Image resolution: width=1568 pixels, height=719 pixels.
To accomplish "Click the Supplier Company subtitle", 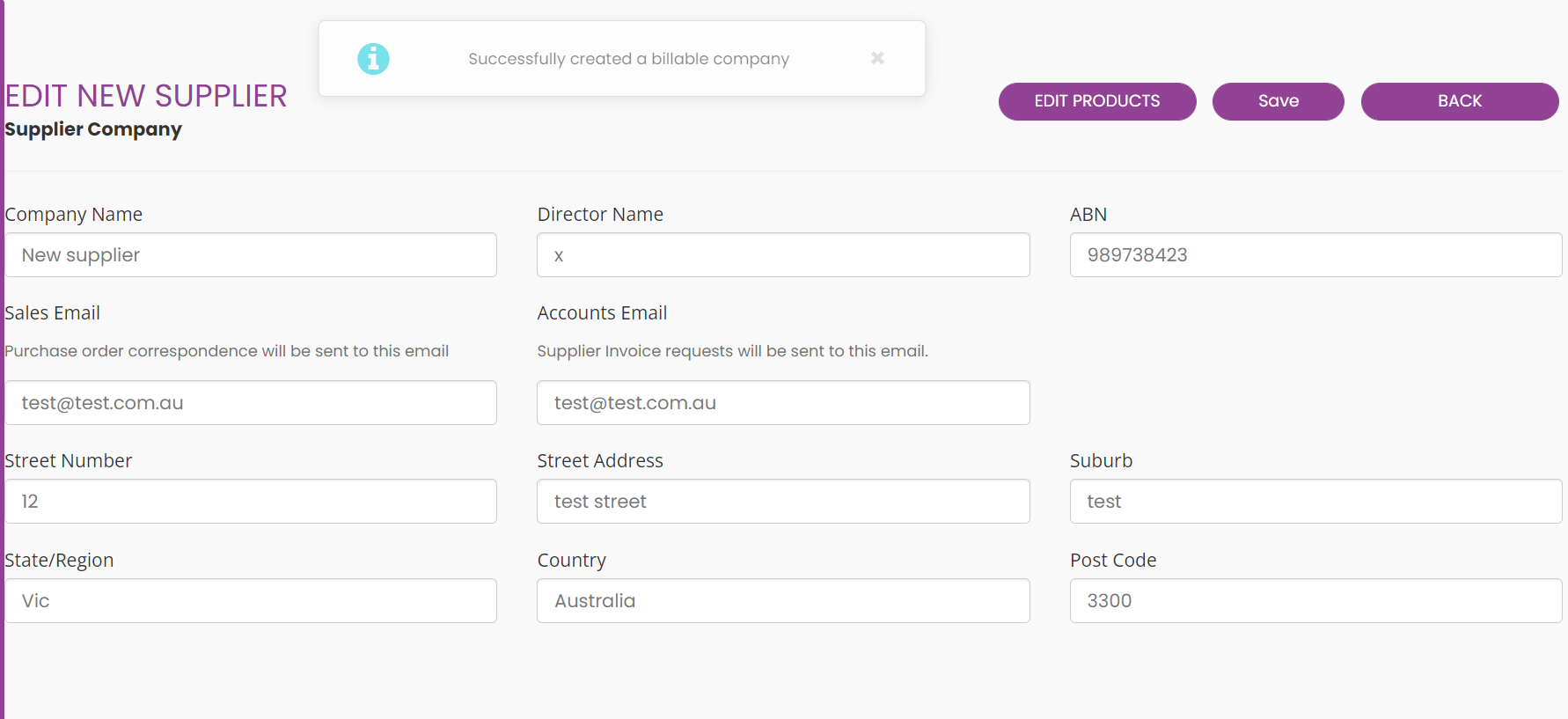I will (x=93, y=129).
